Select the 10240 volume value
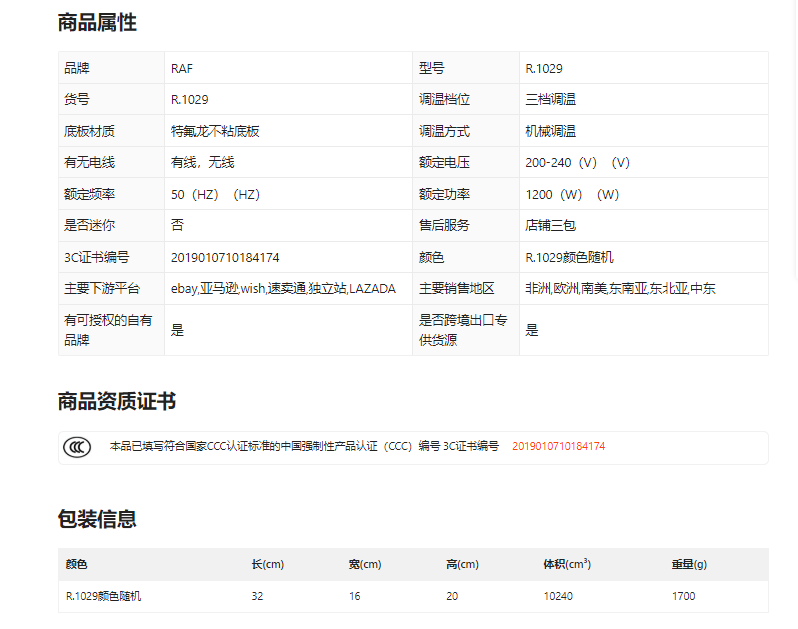 tap(558, 596)
